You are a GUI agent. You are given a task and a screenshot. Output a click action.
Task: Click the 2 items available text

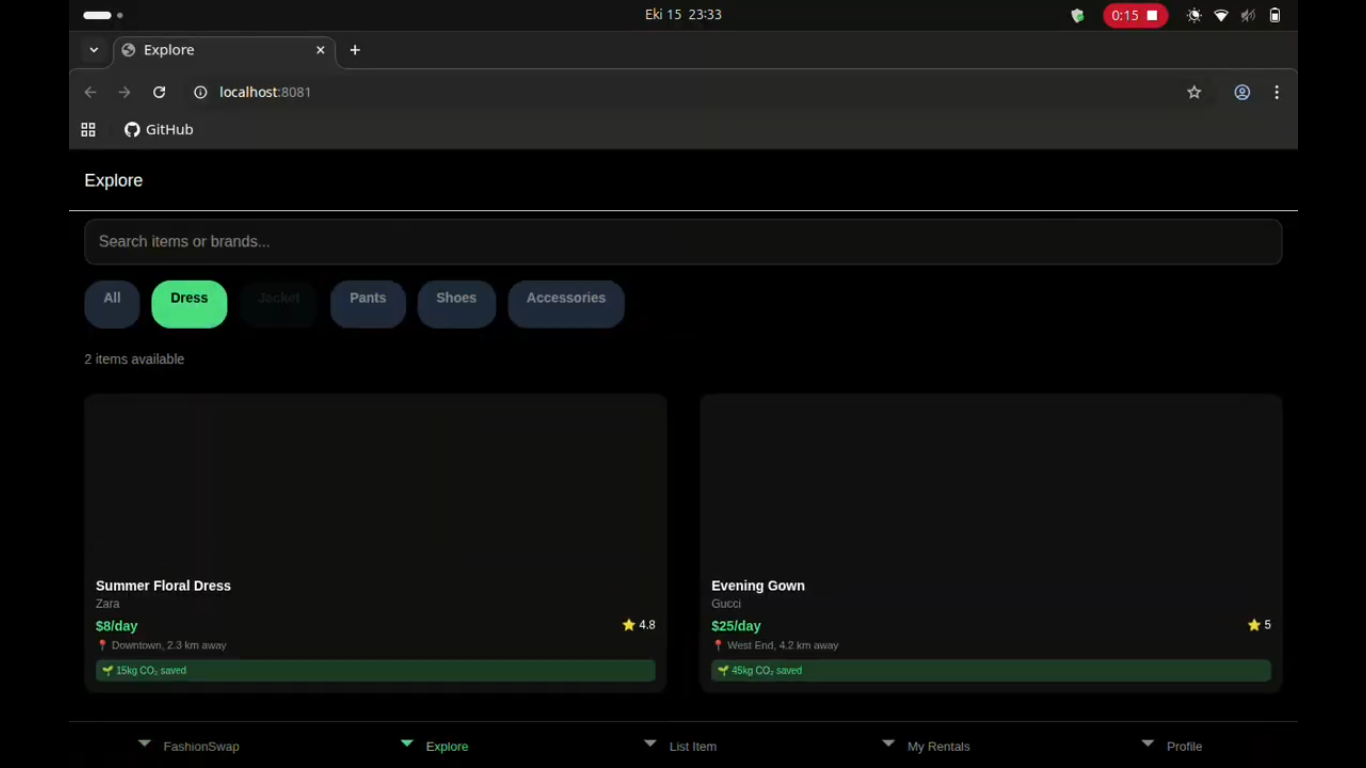tap(134, 359)
